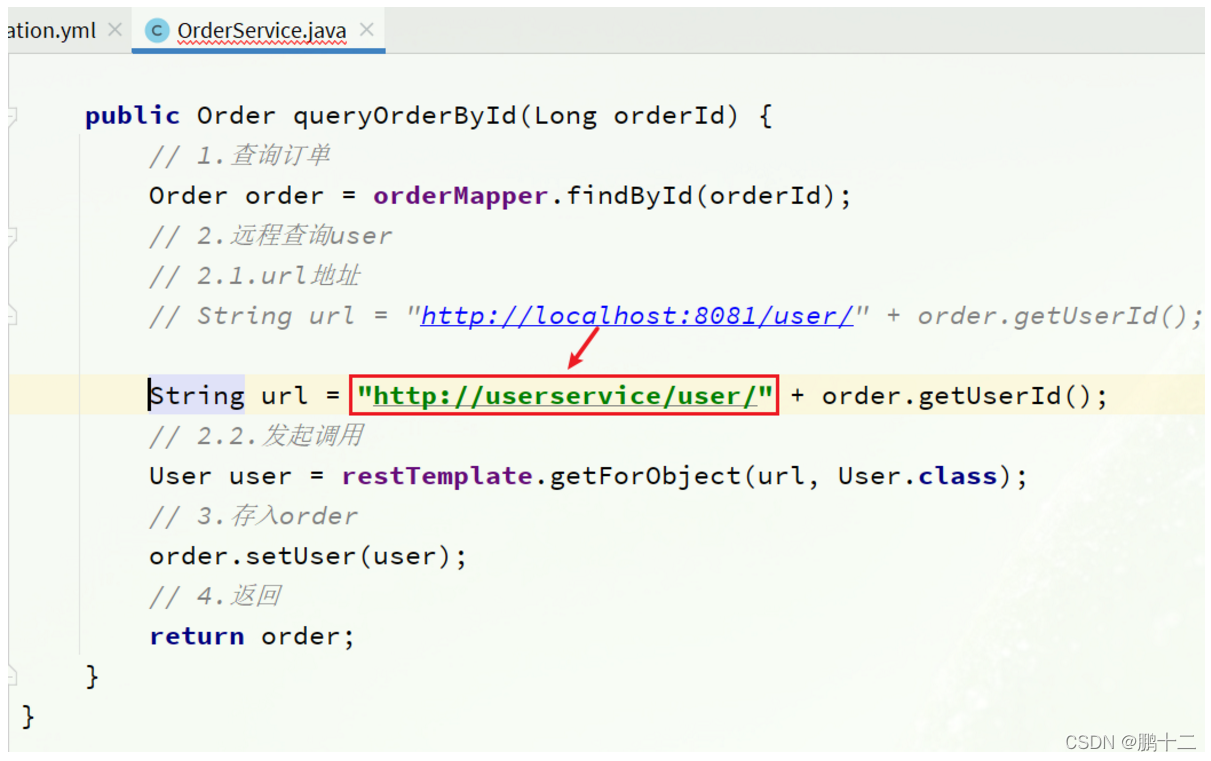Image resolution: width=1211 pixels, height=761 pixels.
Task: Click the User.class argument
Action: [x=917, y=476]
